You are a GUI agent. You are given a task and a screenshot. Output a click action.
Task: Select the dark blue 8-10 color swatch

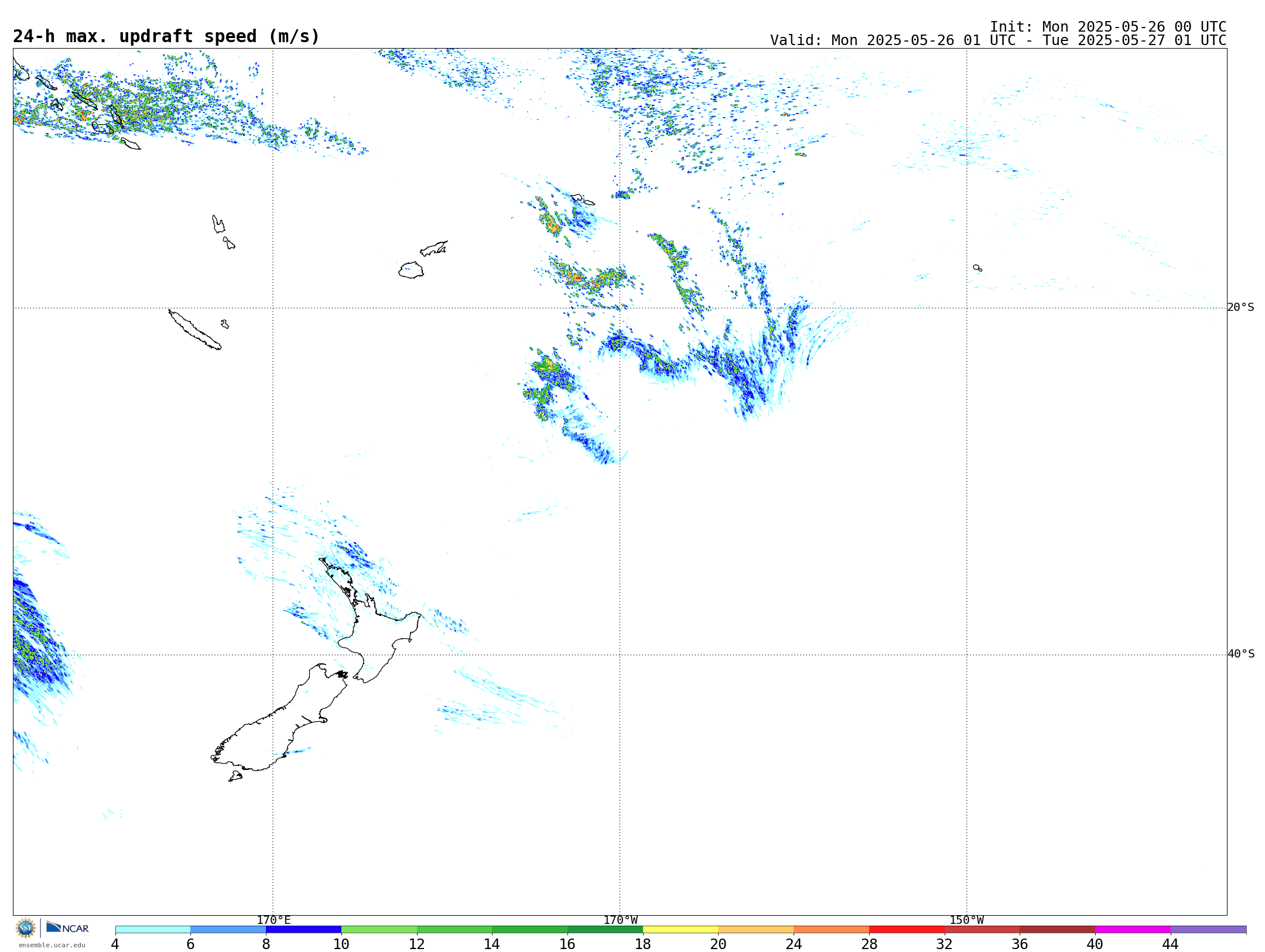pyautogui.click(x=303, y=930)
